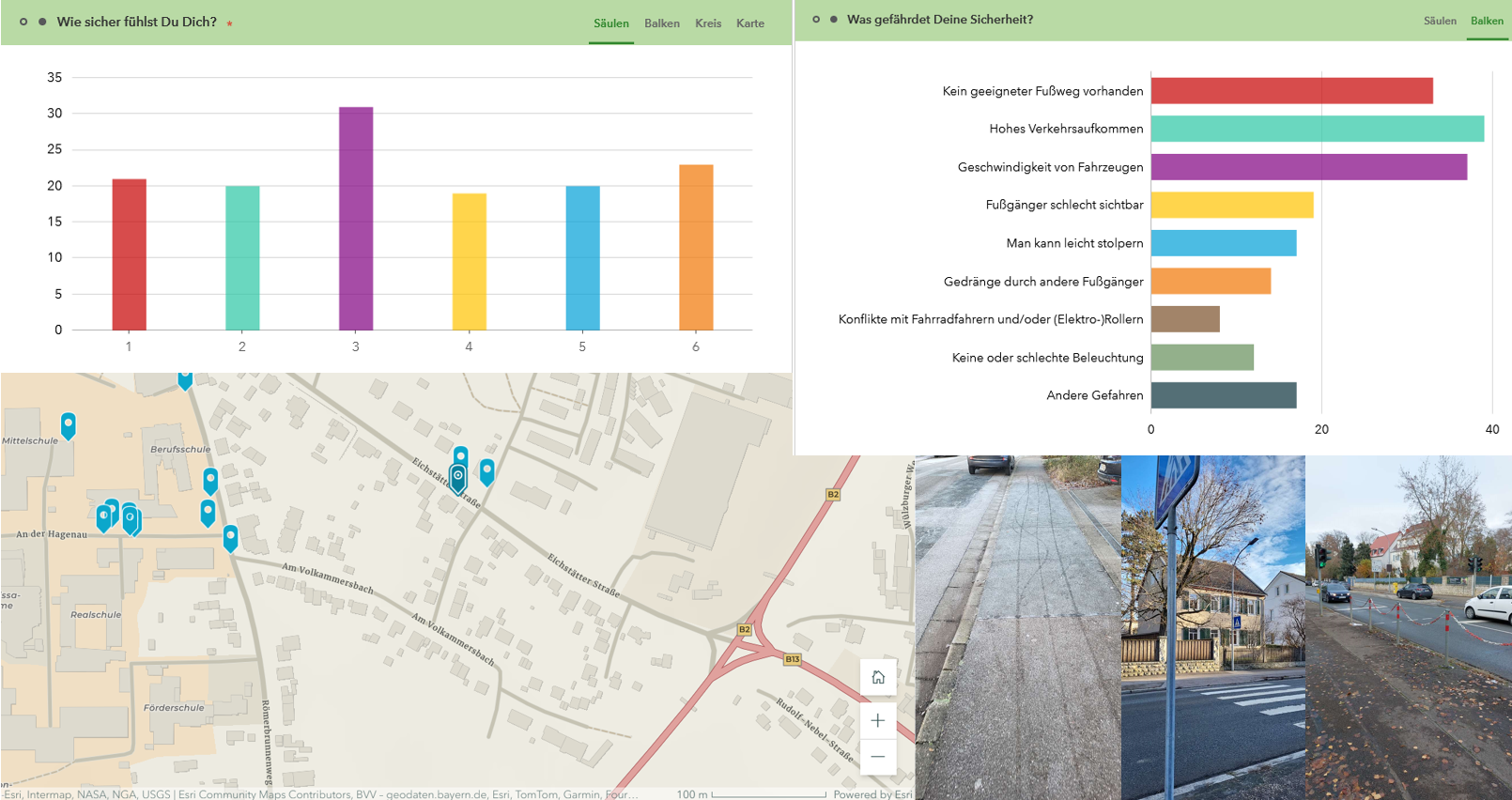
Task: Click the y-axis value 35 on column chart
Action: click(54, 77)
